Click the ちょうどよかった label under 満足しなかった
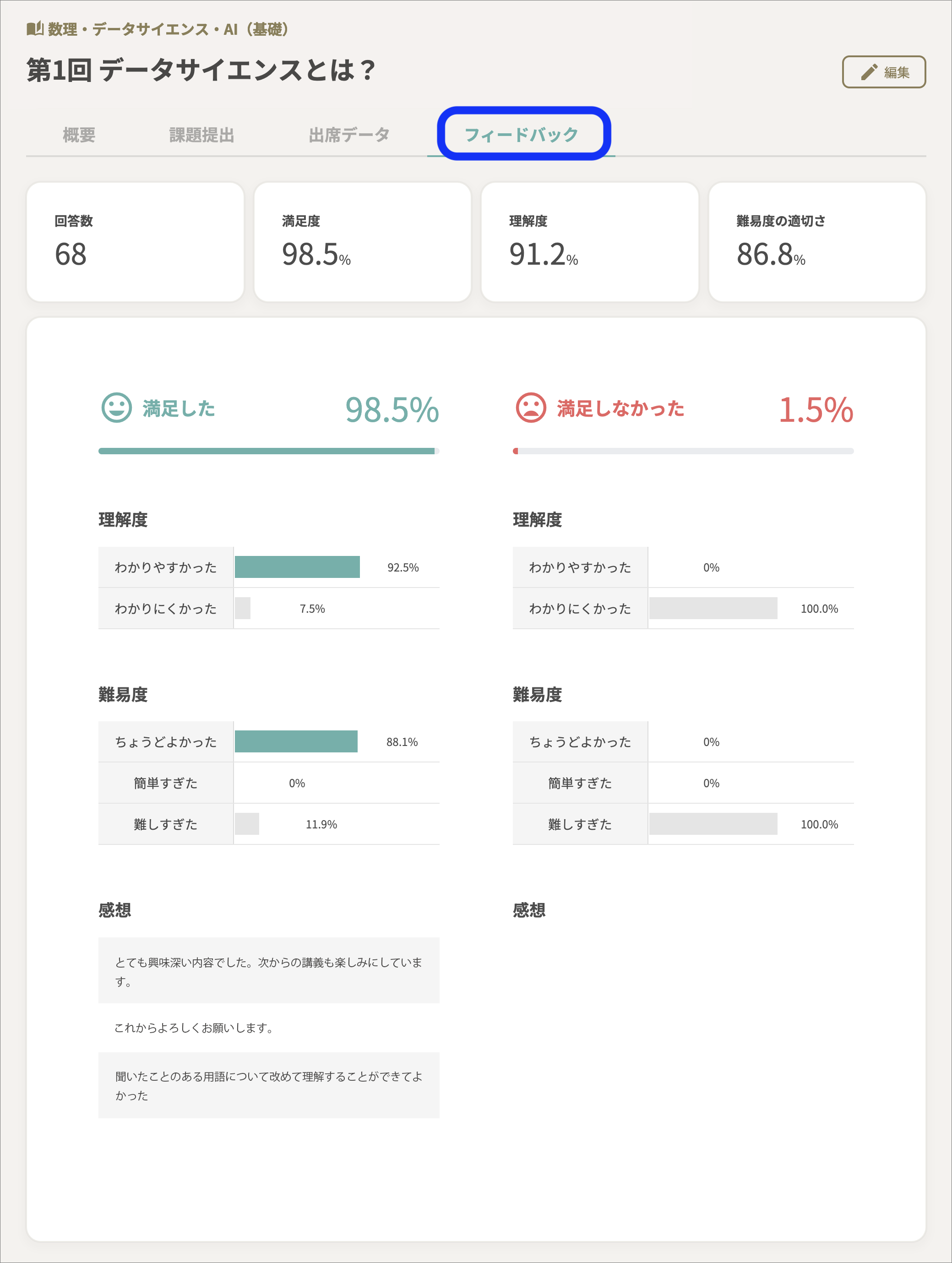This screenshot has width=952, height=1263. pos(580,742)
